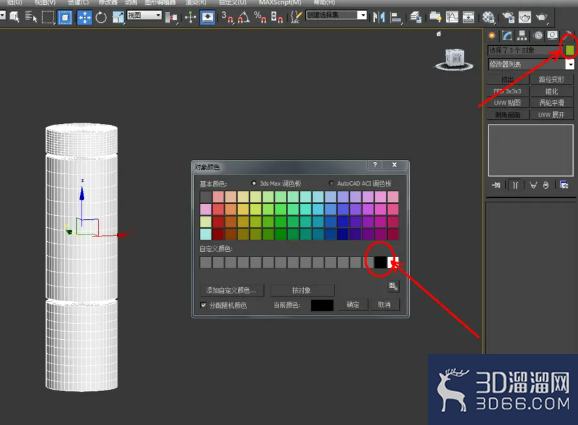This screenshot has width=578, height=425.
Task: Toggle Spinner Snap
Action: click(276, 17)
